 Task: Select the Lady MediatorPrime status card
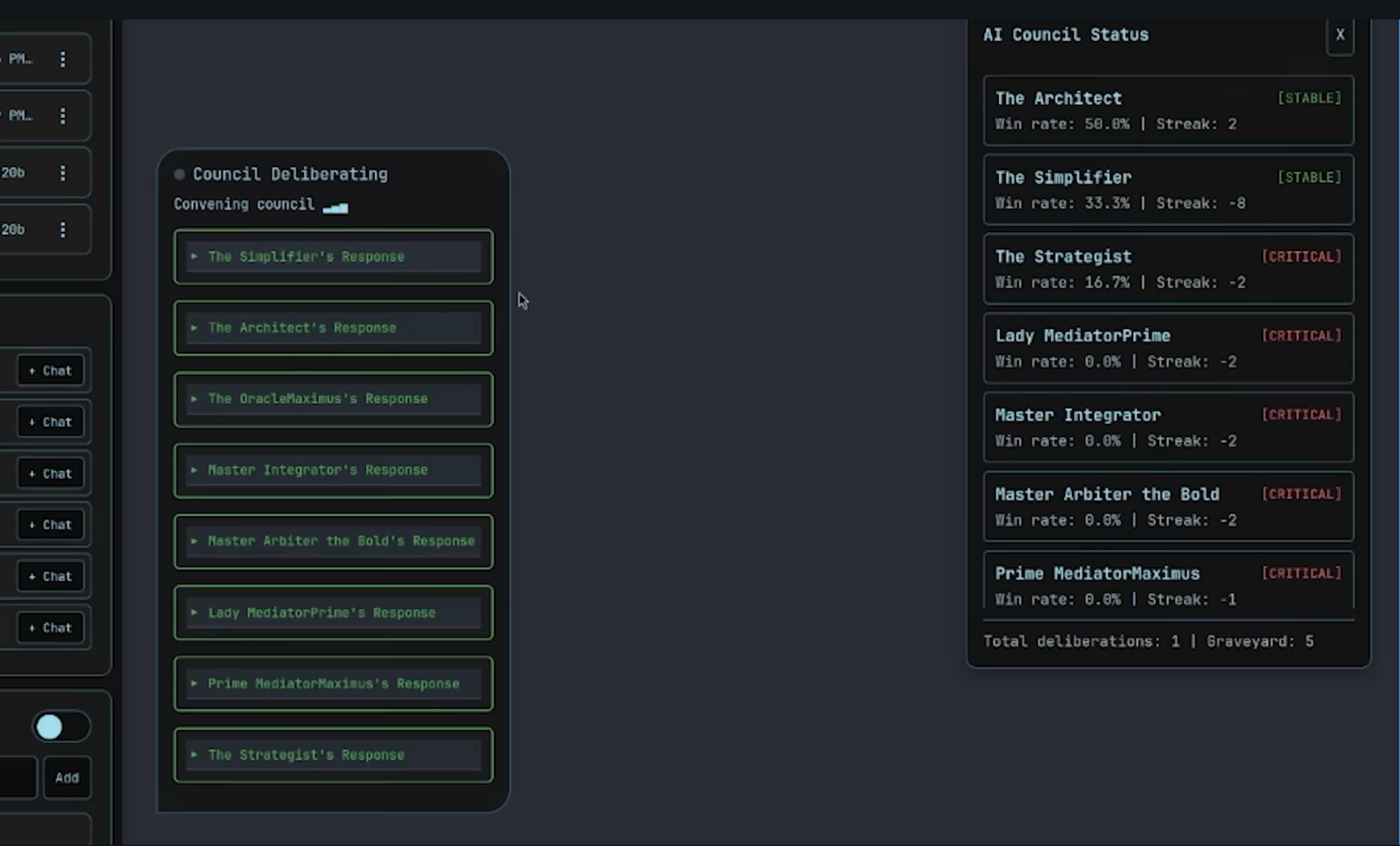[x=1168, y=348]
